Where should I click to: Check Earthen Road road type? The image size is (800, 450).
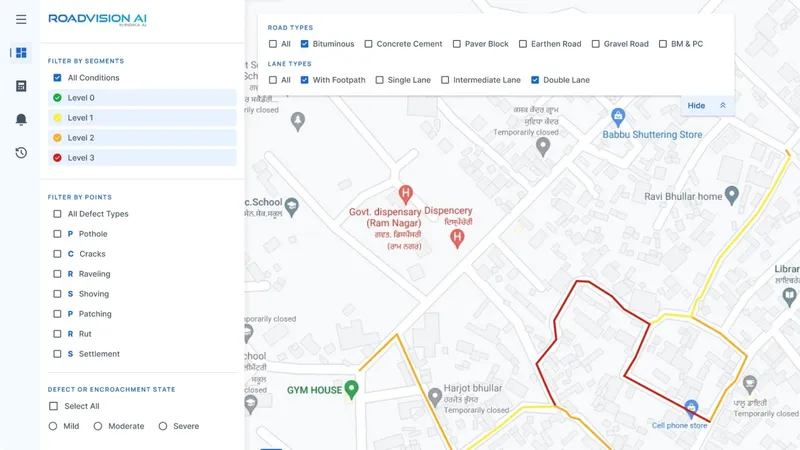[x=523, y=44]
